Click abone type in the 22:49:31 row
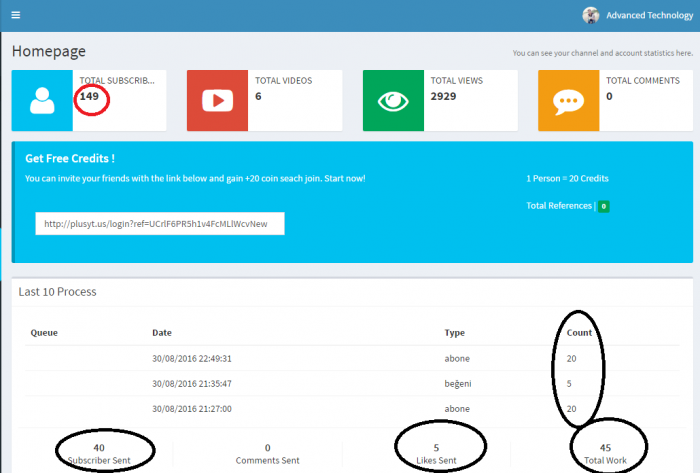Image resolution: width=700 pixels, height=473 pixels. pyautogui.click(x=457, y=359)
